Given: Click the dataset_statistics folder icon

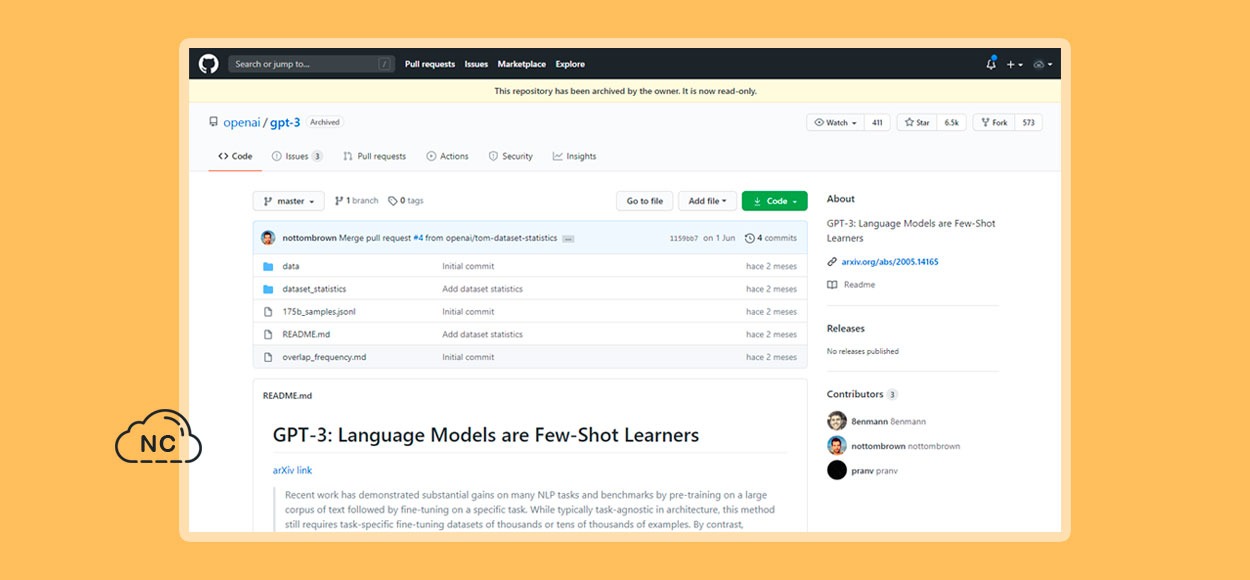Looking at the screenshot, I should click(x=268, y=289).
